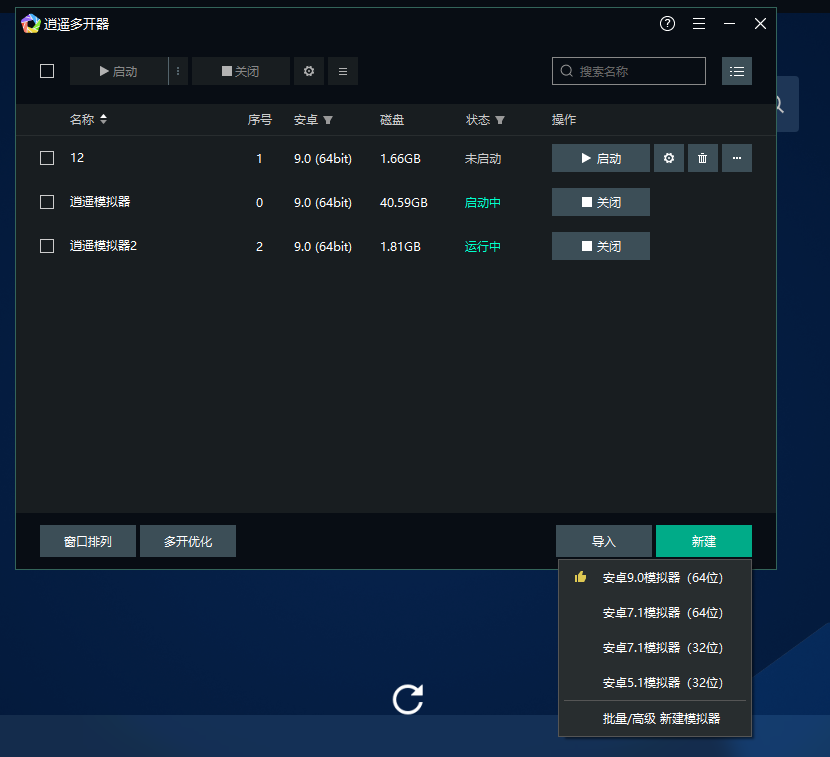Open the hamburger menu in title bar

point(699,24)
